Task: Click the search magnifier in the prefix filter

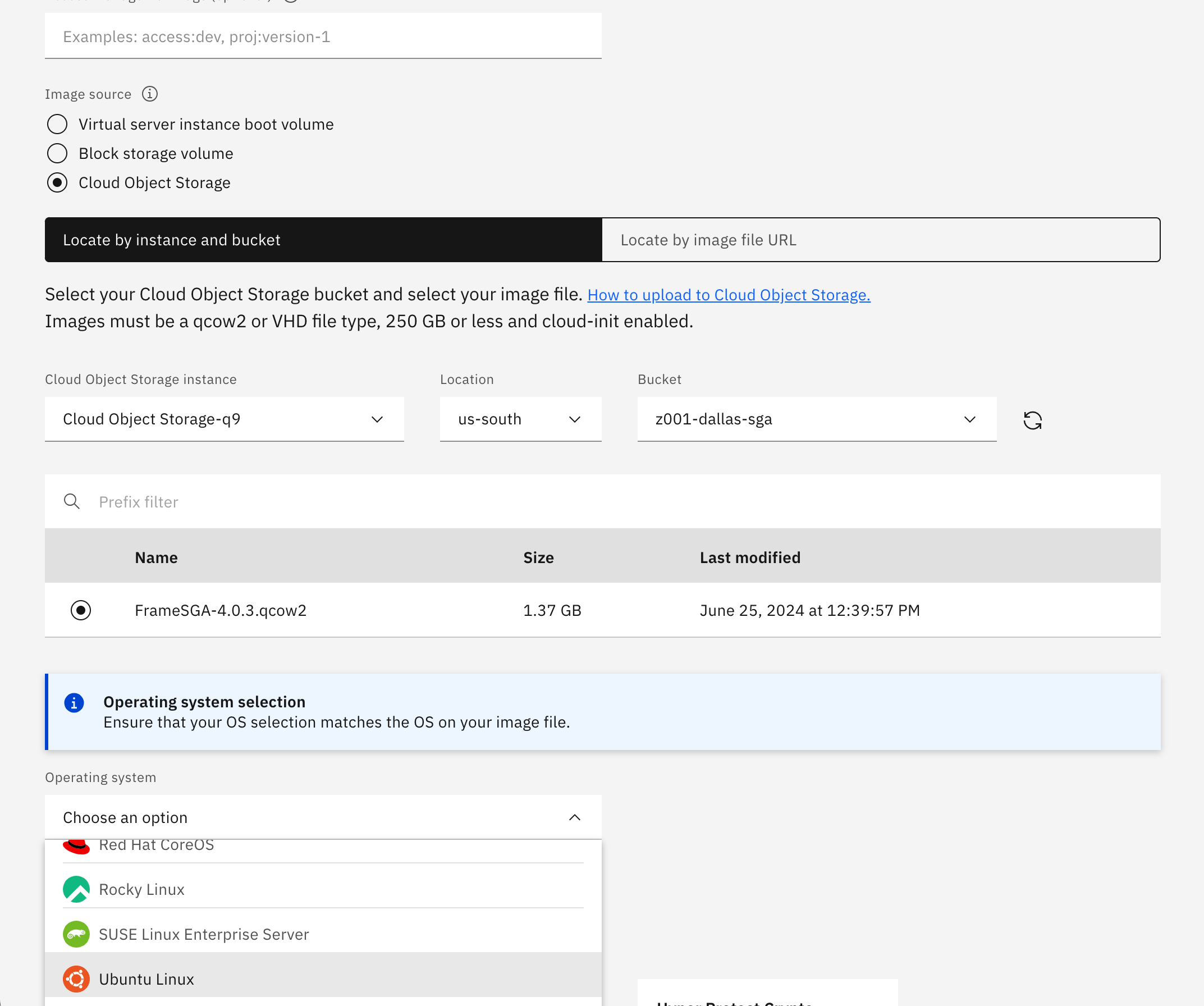Action: point(72,501)
